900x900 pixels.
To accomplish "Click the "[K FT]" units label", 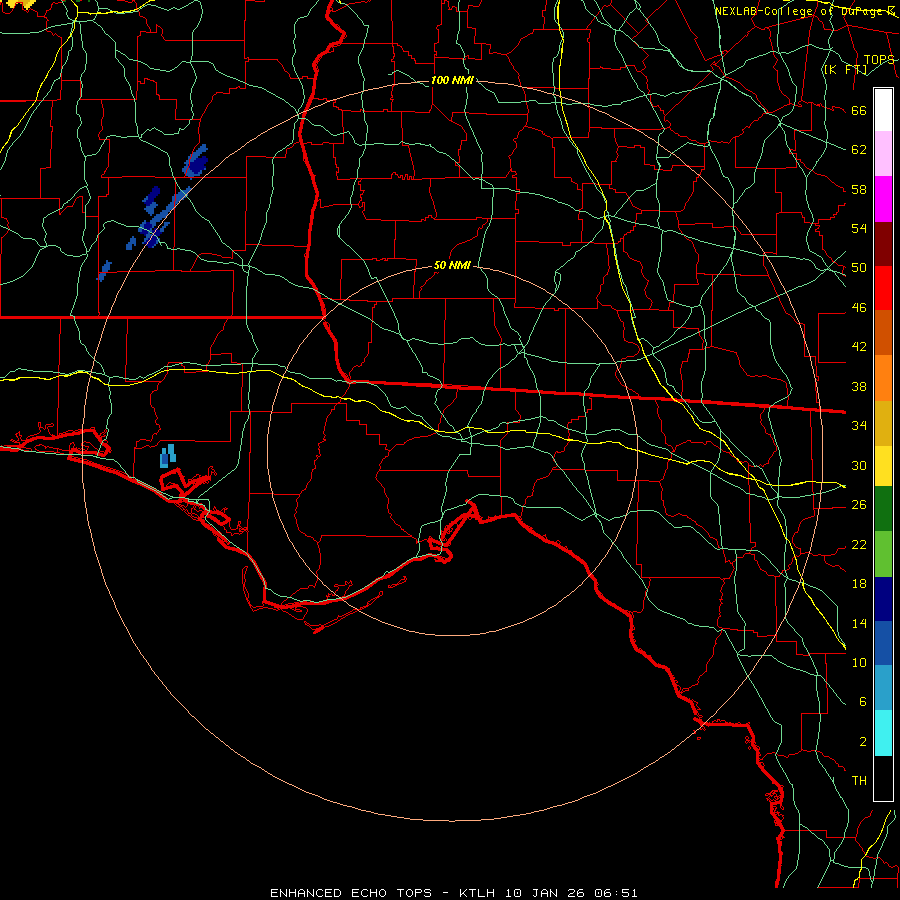I will [845, 70].
